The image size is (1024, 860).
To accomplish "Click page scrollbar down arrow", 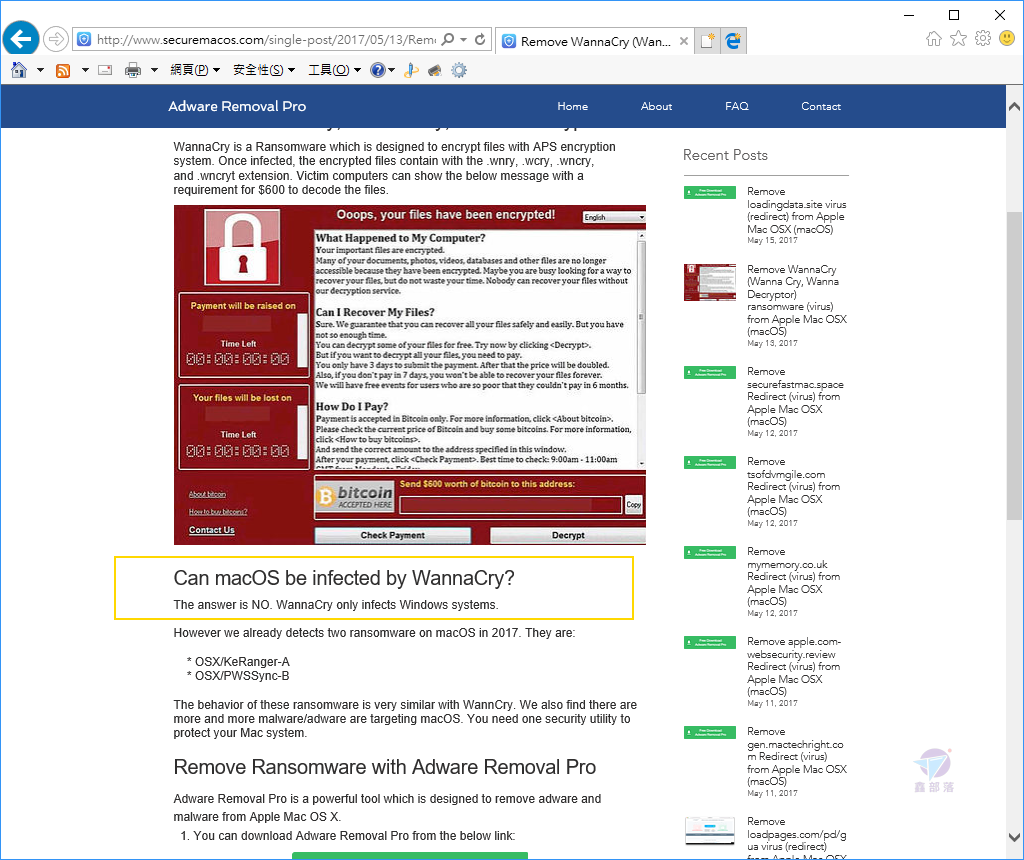I will pyautogui.click(x=1014, y=837).
